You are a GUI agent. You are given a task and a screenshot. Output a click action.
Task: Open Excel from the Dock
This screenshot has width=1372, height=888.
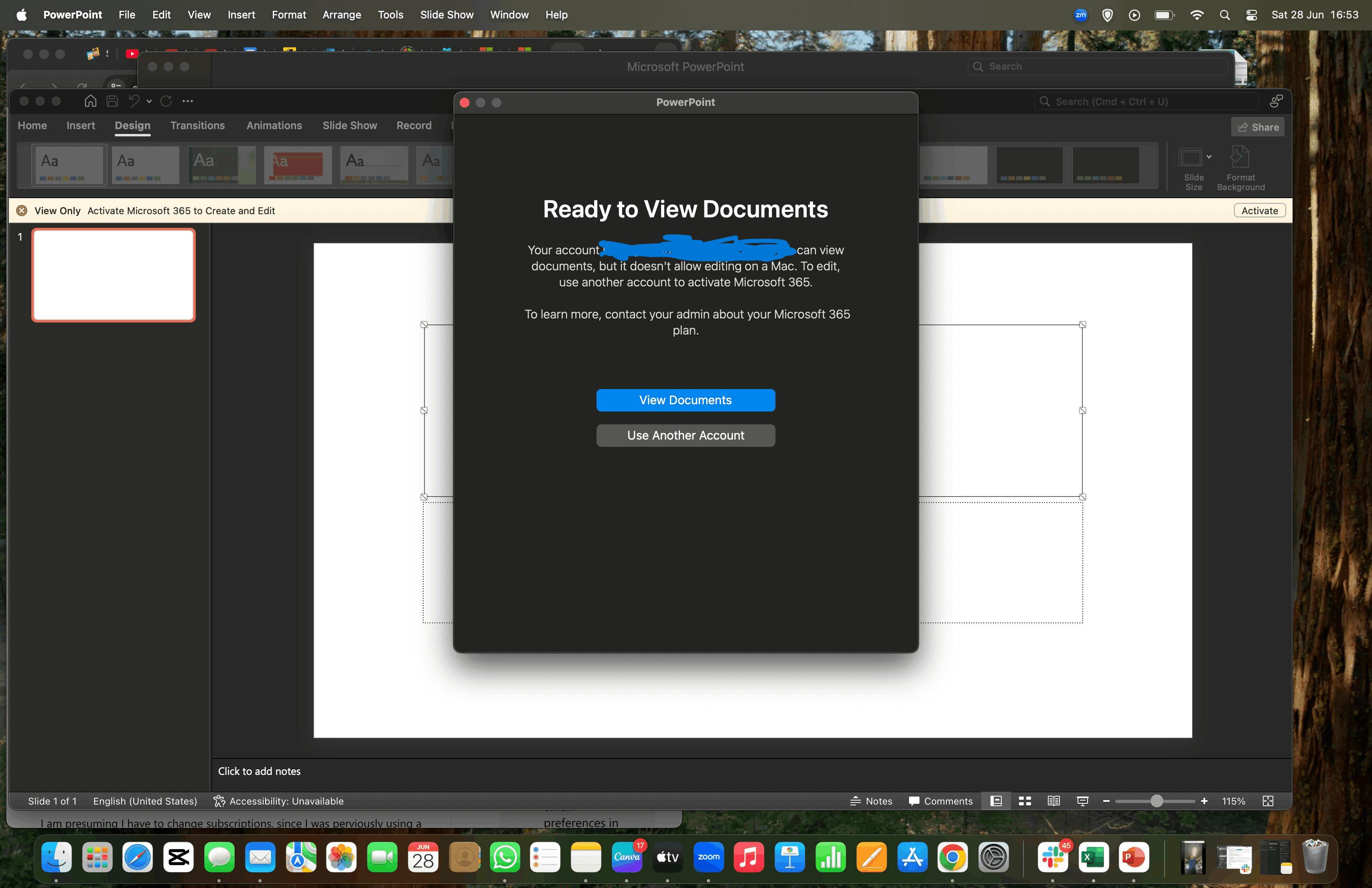click(1094, 857)
